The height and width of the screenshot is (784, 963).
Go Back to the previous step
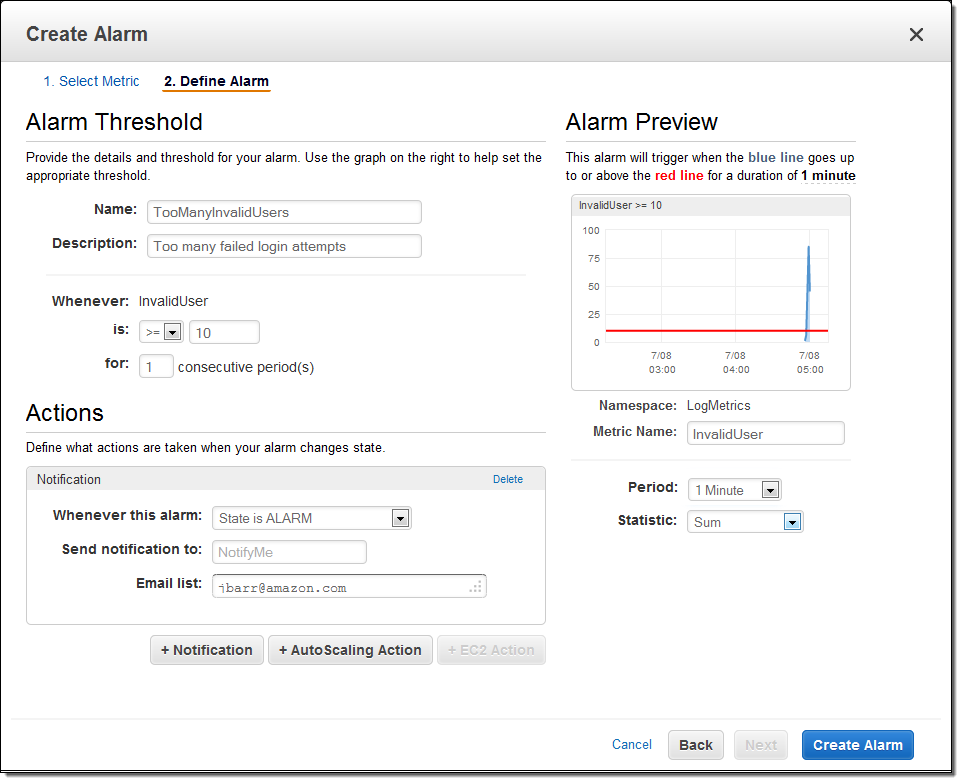[696, 745]
